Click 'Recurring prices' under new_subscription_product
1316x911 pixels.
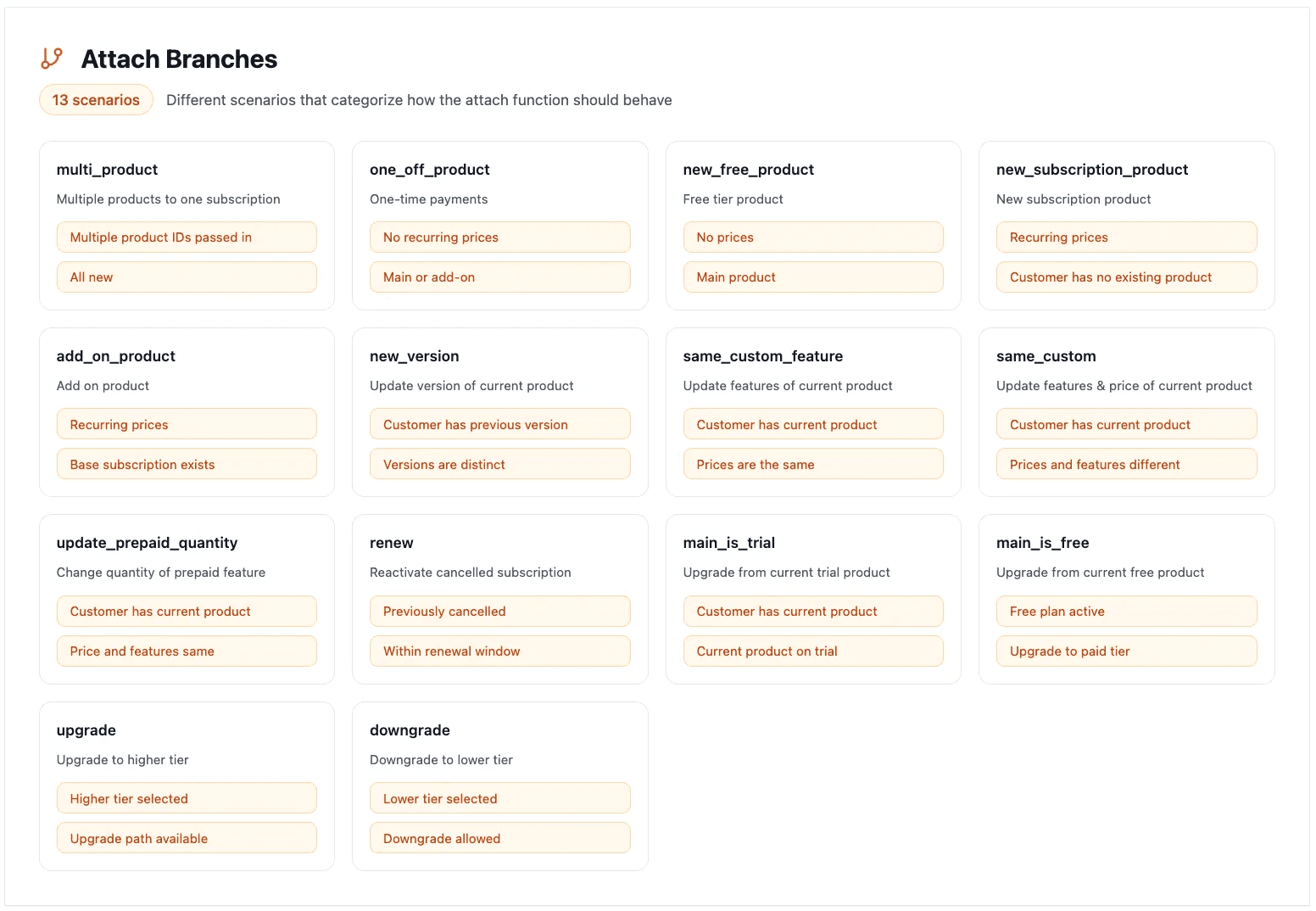click(x=1127, y=238)
